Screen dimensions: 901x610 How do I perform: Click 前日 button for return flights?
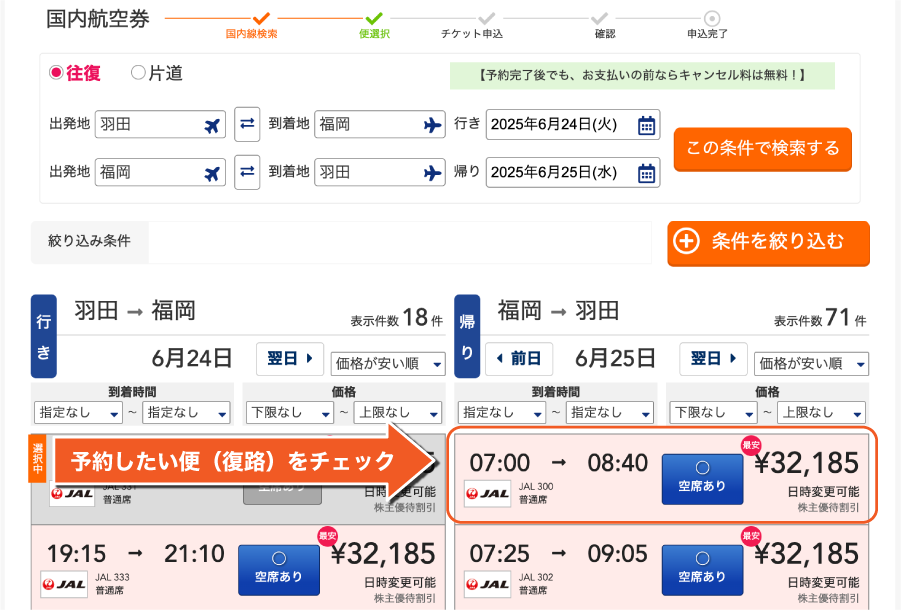(x=519, y=358)
